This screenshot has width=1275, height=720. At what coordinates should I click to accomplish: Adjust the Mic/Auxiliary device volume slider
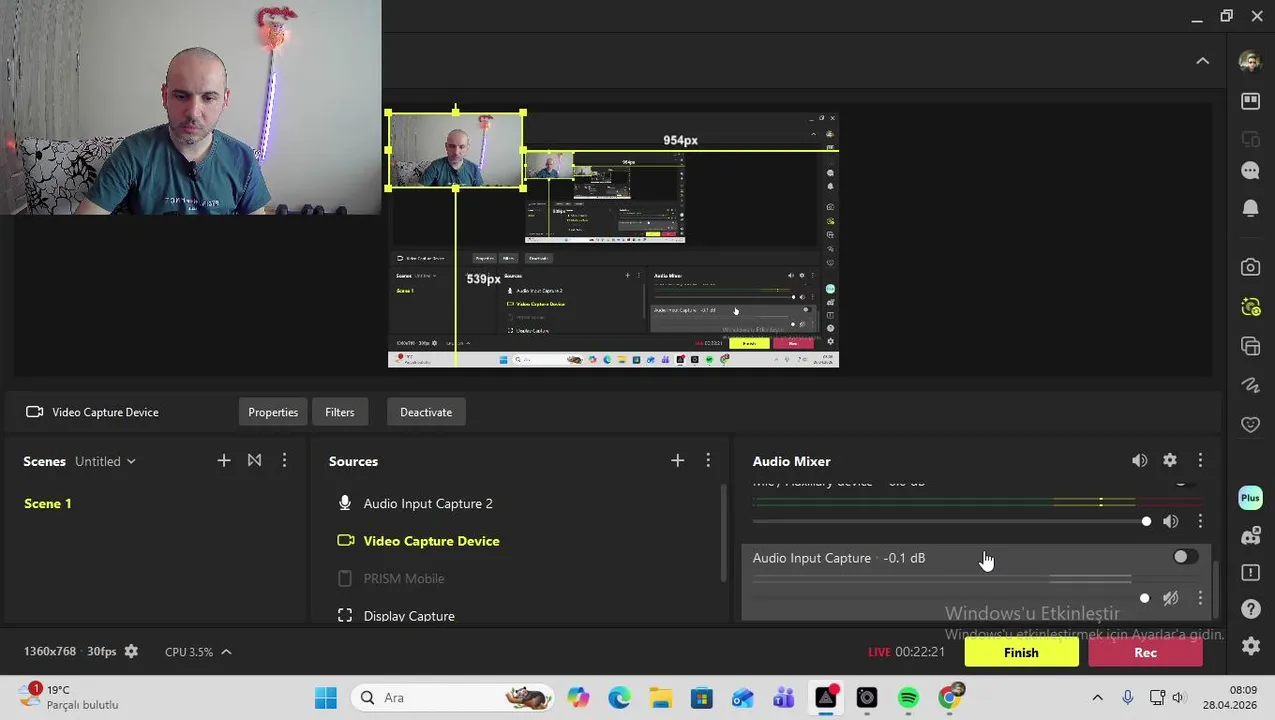click(950, 521)
